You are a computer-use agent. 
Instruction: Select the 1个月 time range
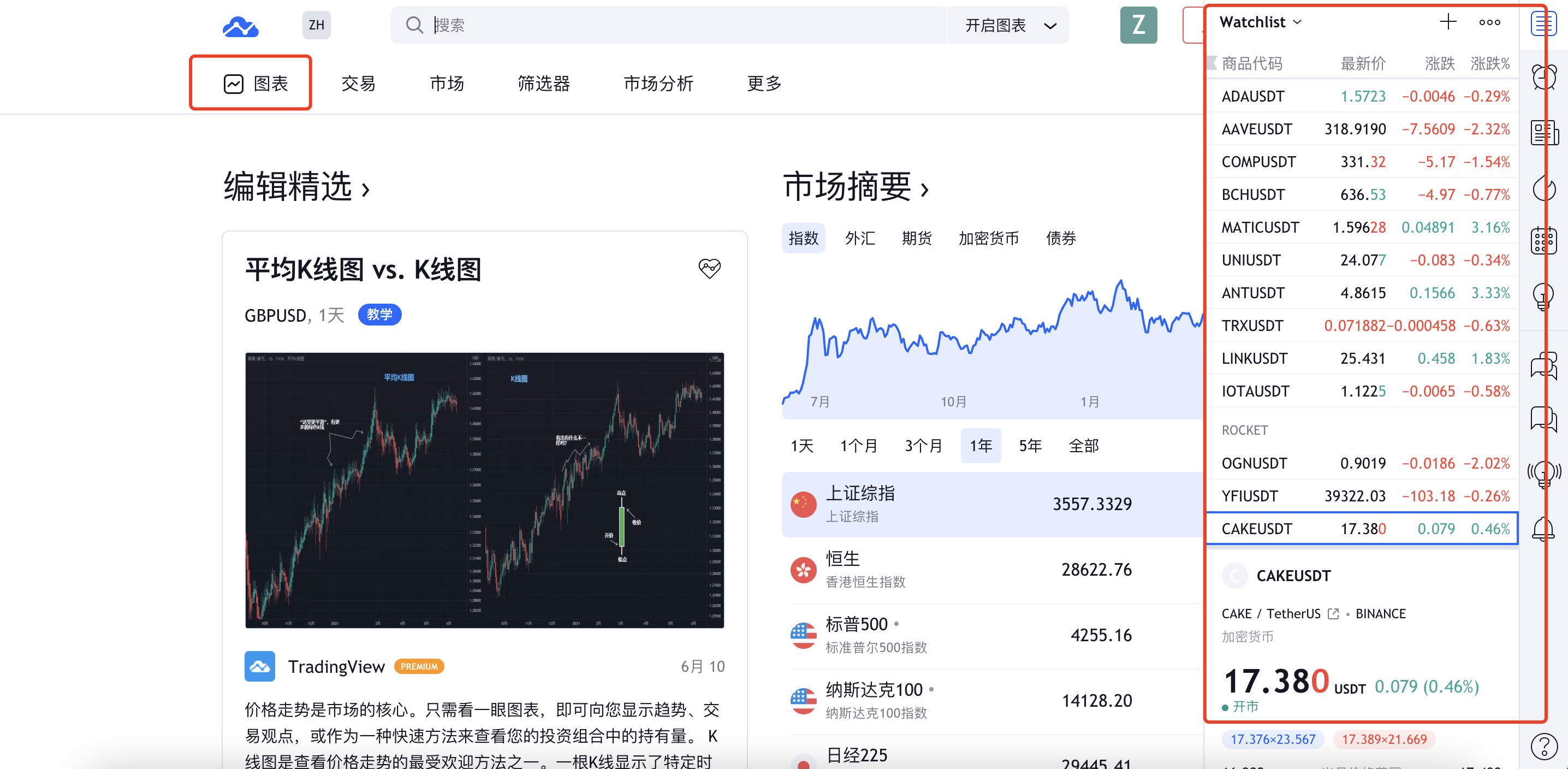coord(858,446)
